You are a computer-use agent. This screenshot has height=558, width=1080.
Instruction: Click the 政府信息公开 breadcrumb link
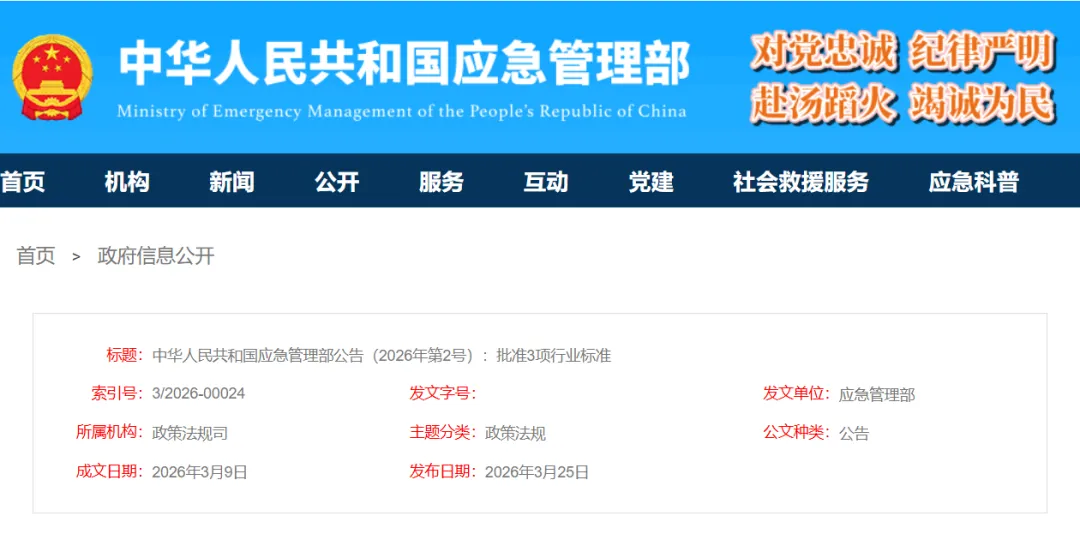coord(156,256)
